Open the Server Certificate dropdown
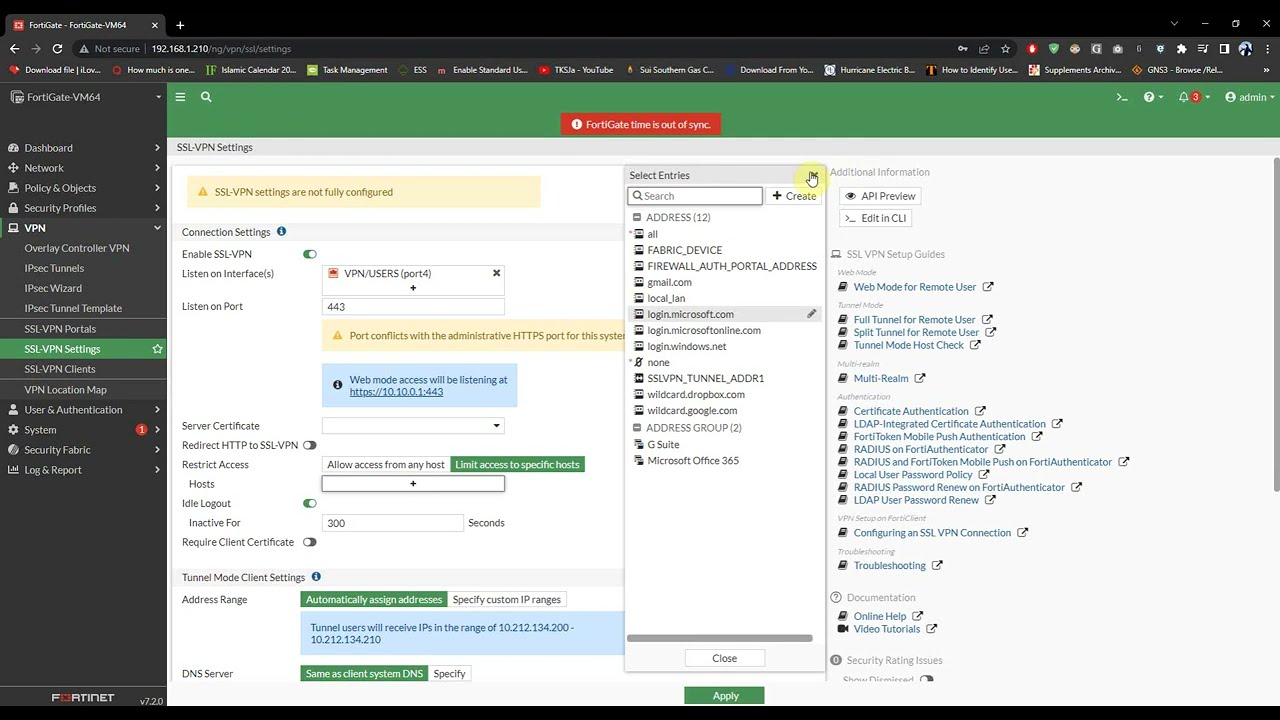1280x720 pixels. point(413,426)
